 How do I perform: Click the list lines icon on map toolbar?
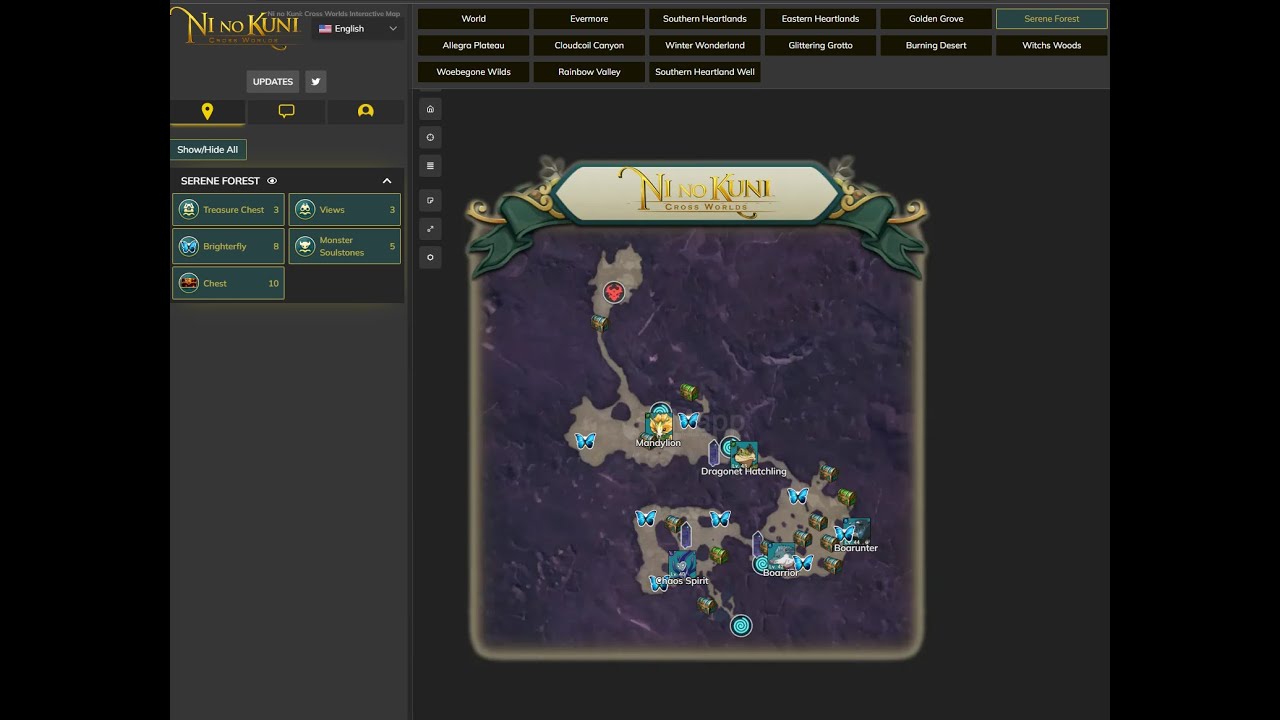pyautogui.click(x=430, y=165)
